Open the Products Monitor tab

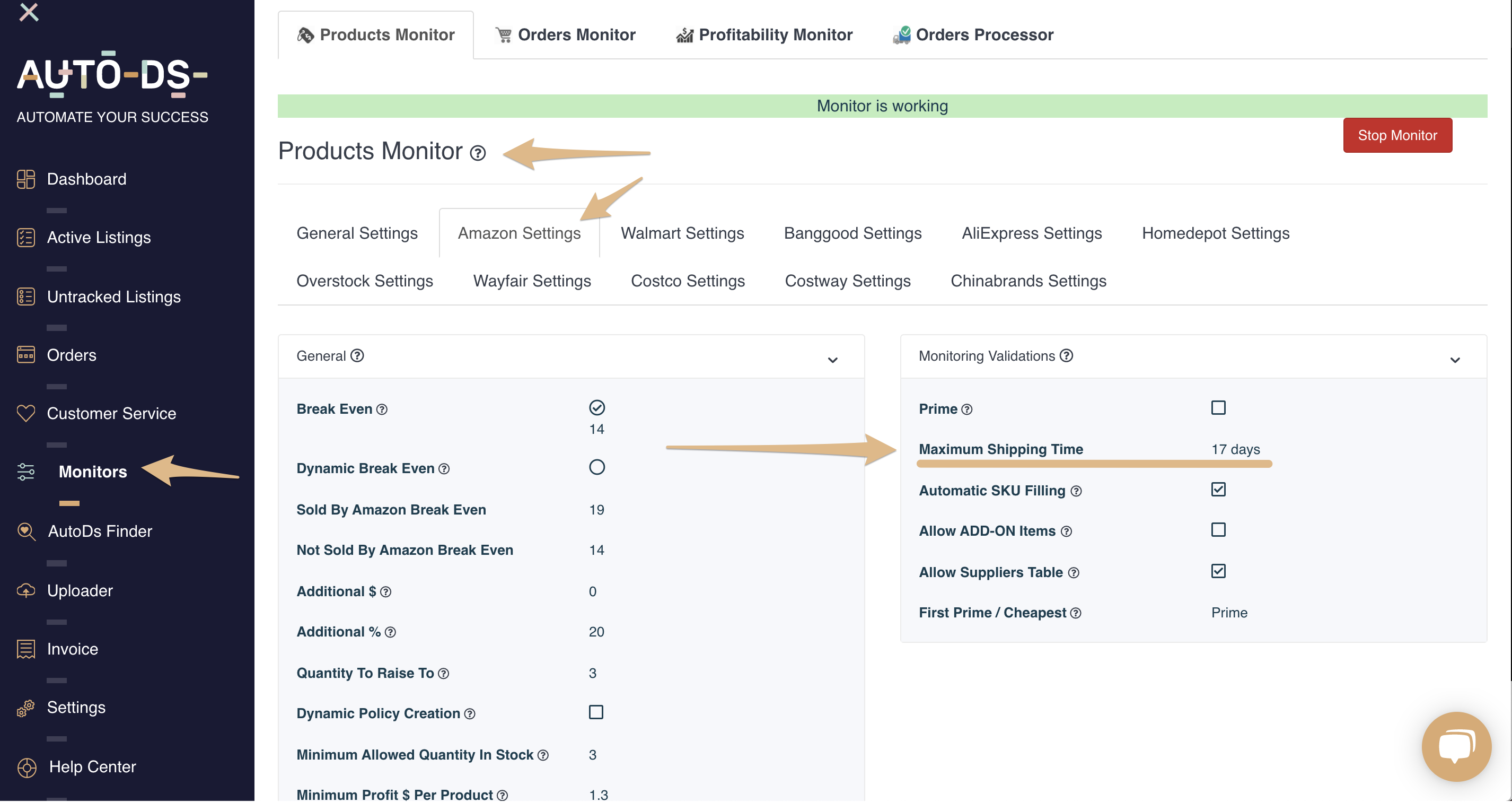[x=376, y=34]
